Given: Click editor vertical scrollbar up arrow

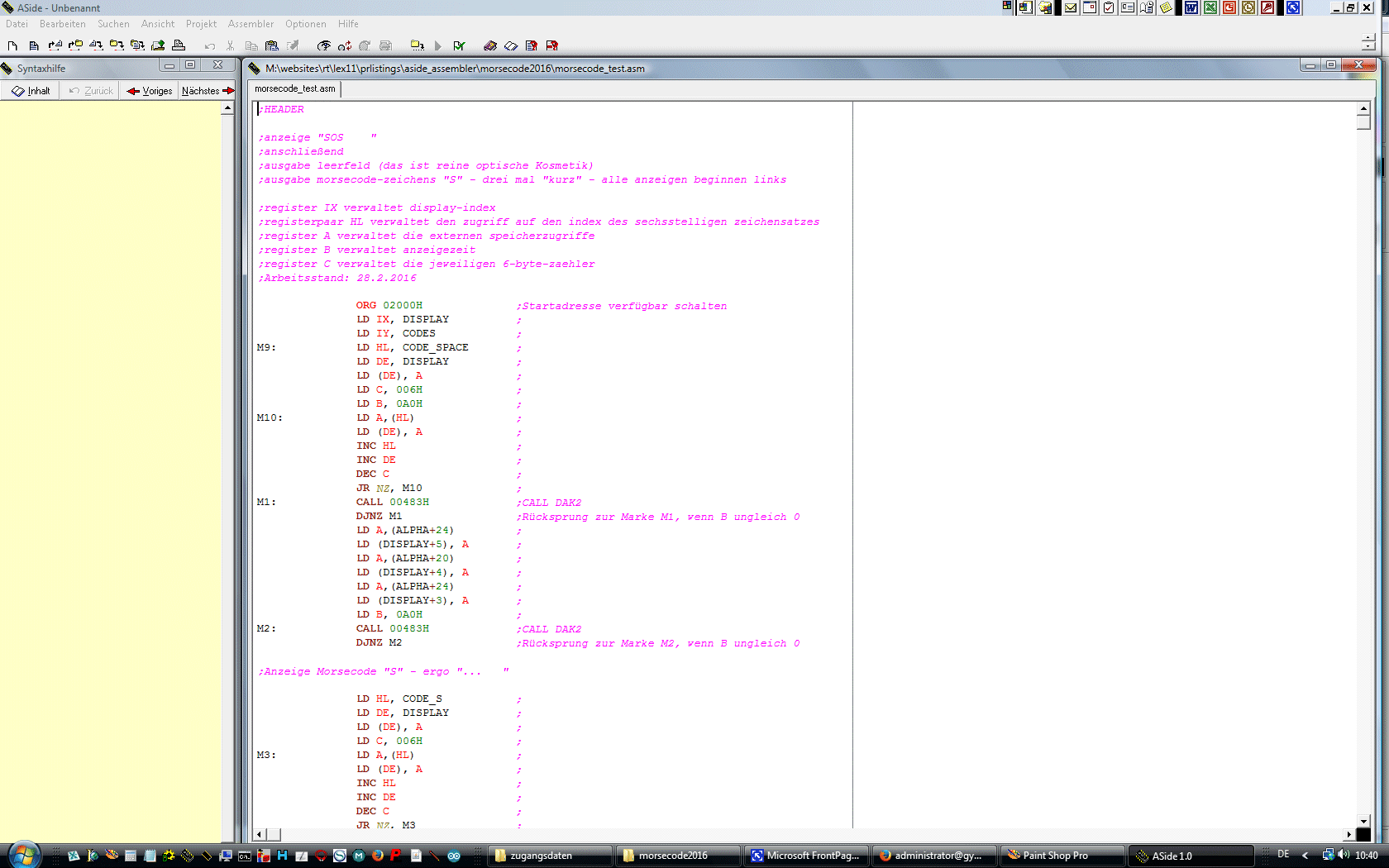Looking at the screenshot, I should [1363, 108].
